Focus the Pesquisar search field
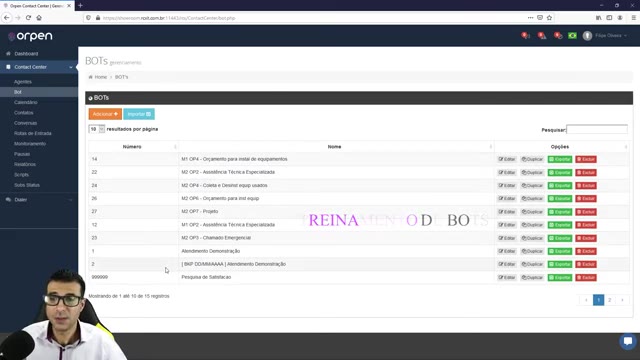The height and width of the screenshot is (360, 640). pyautogui.click(x=597, y=129)
